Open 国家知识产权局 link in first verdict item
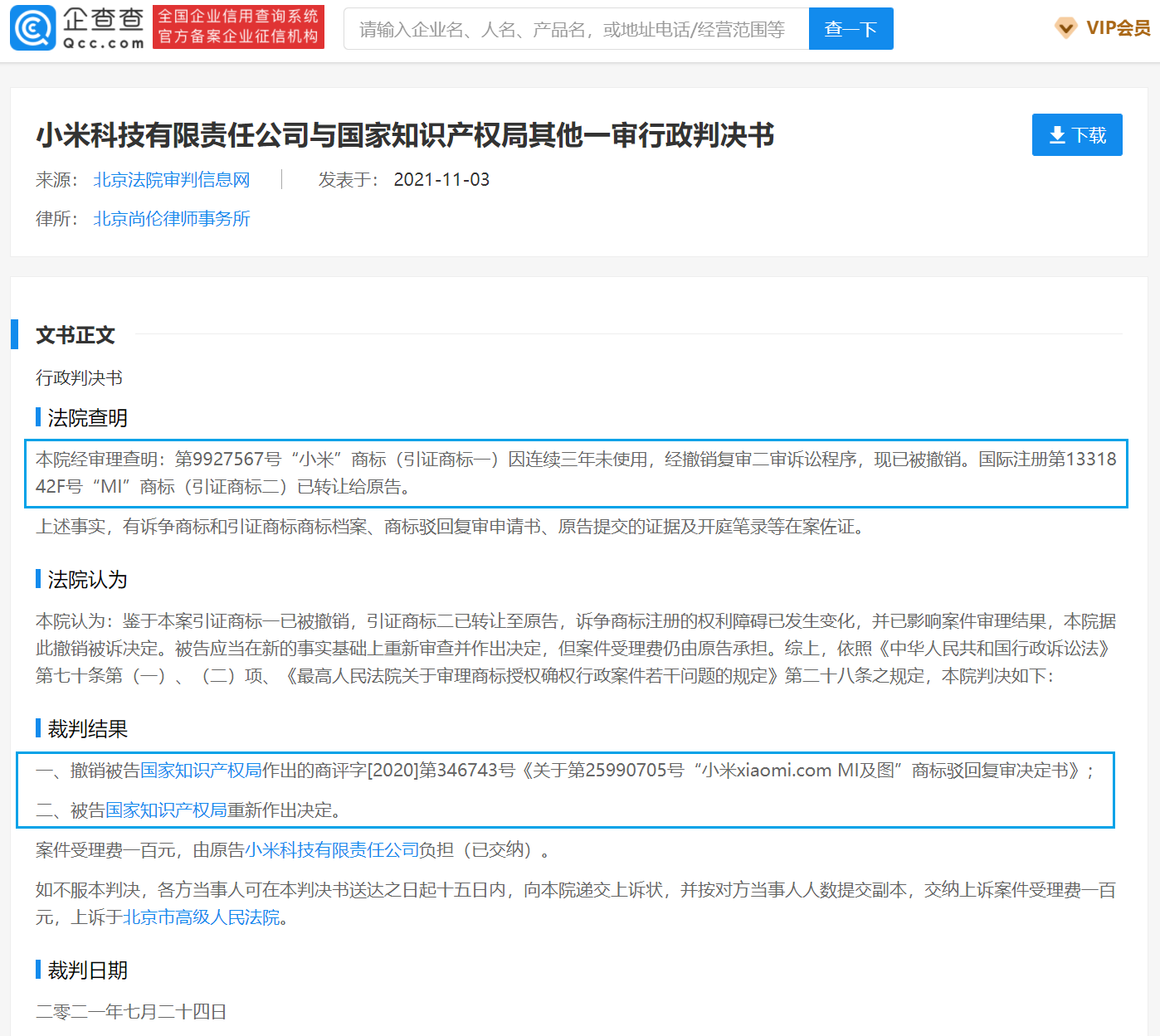 [x=201, y=771]
